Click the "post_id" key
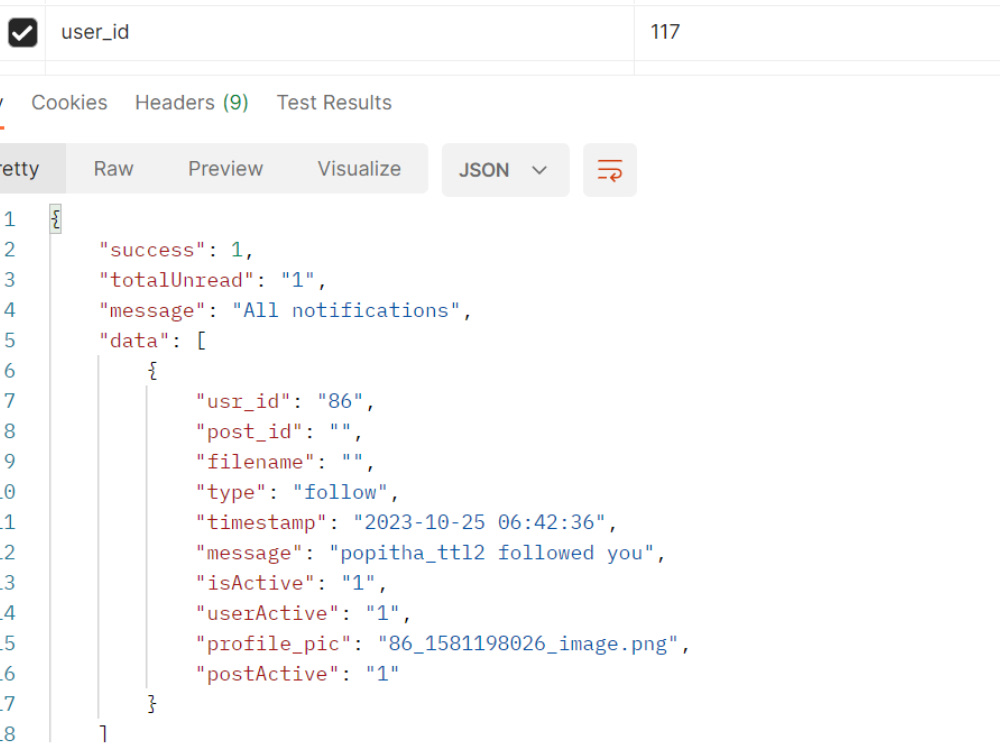Screen dimensions: 1000x750 click(x=249, y=432)
